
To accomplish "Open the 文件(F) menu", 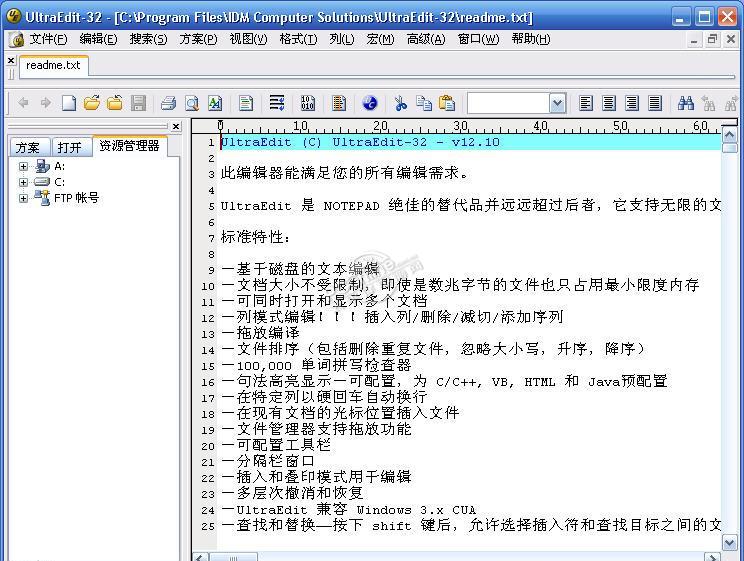I will coord(48,39).
